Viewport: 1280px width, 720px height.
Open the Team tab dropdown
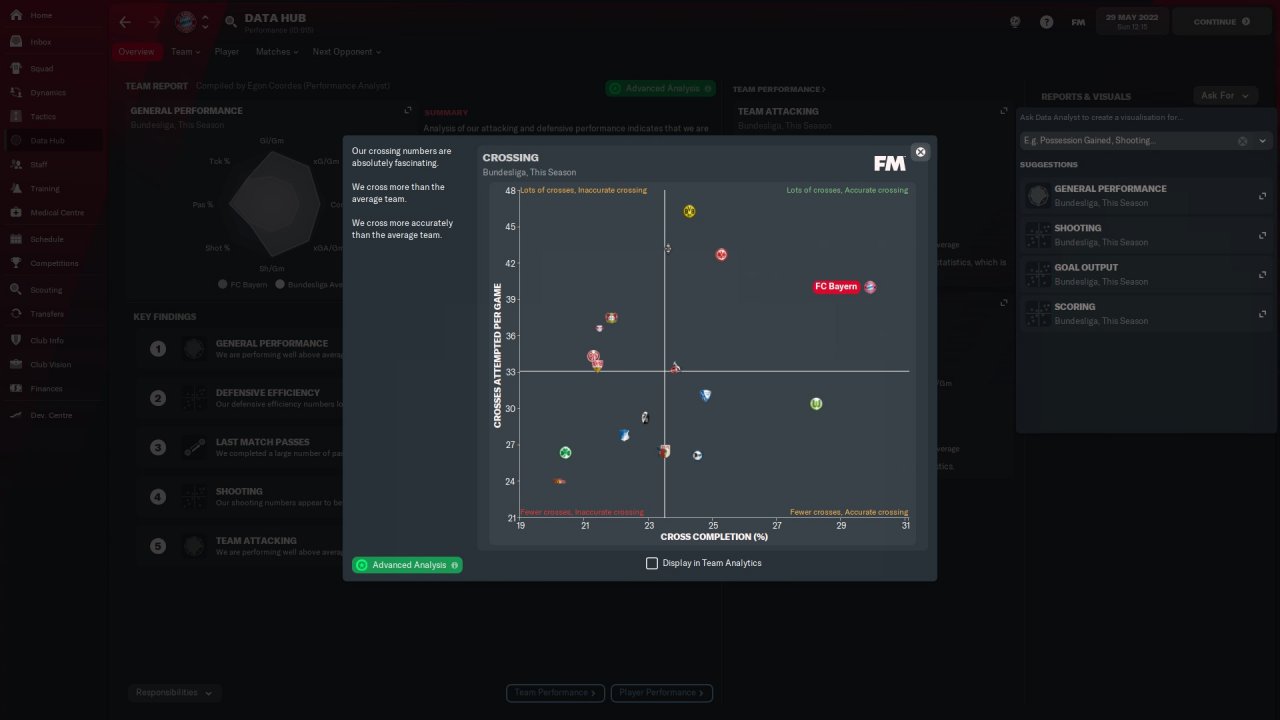coord(185,52)
